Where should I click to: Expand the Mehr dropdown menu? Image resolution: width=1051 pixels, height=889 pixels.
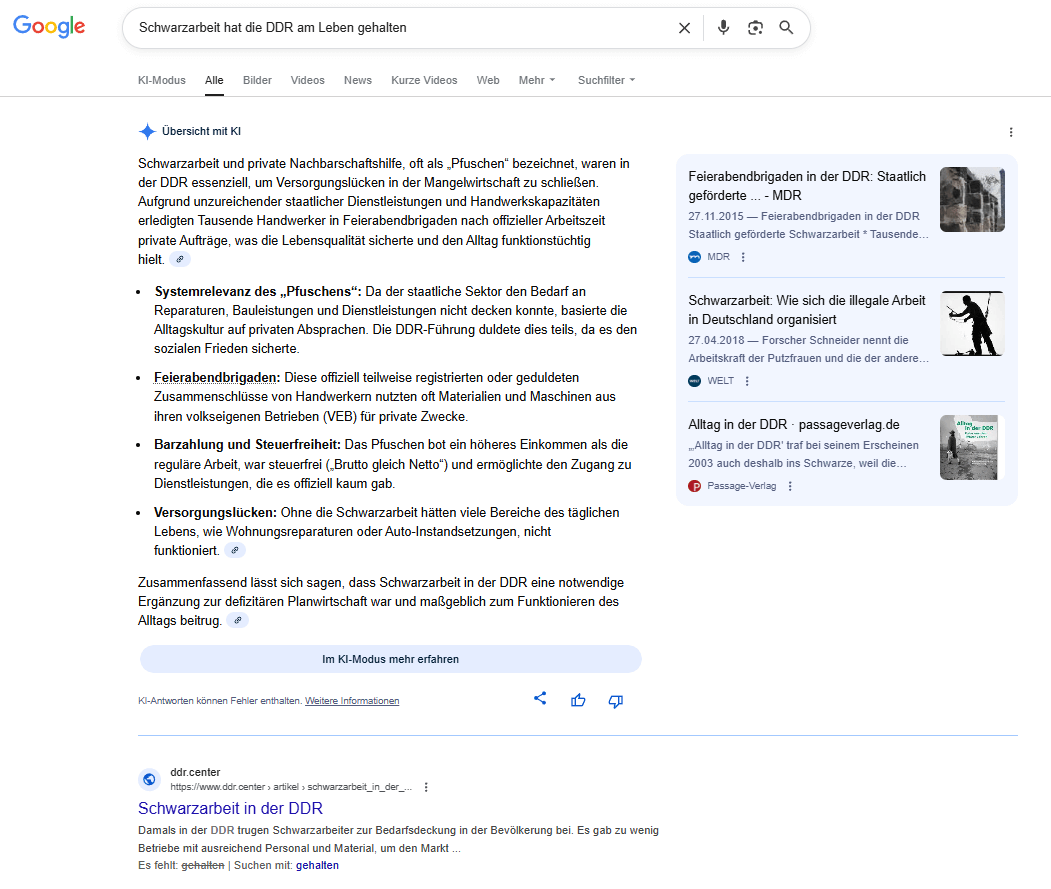point(537,80)
